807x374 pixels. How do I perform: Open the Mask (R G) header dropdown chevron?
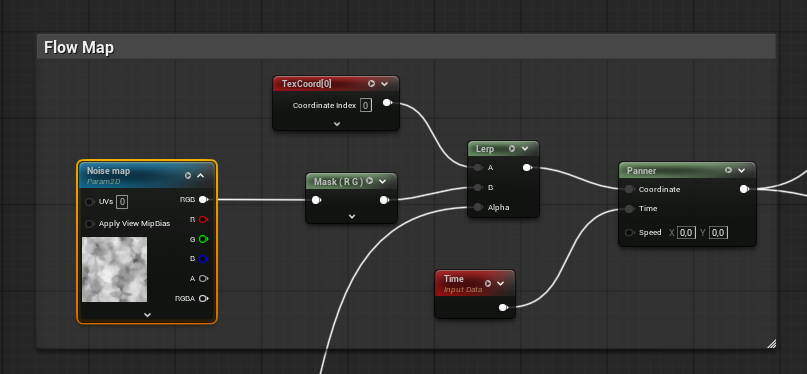[x=383, y=181]
